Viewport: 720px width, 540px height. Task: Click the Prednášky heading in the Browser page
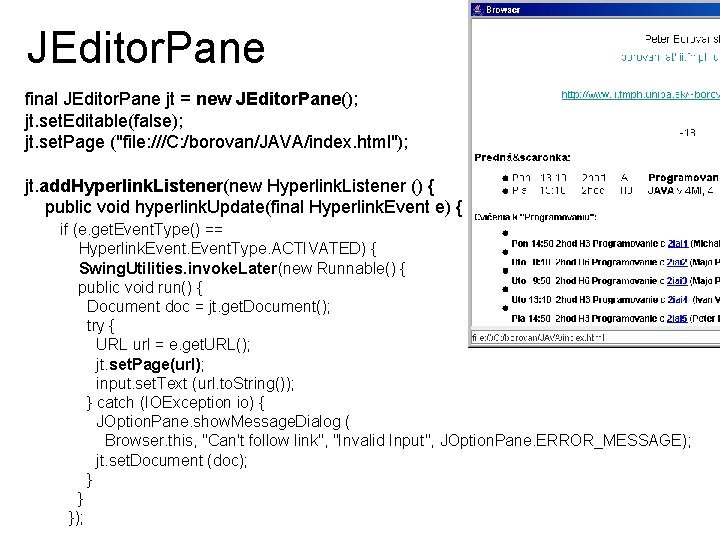click(522, 158)
